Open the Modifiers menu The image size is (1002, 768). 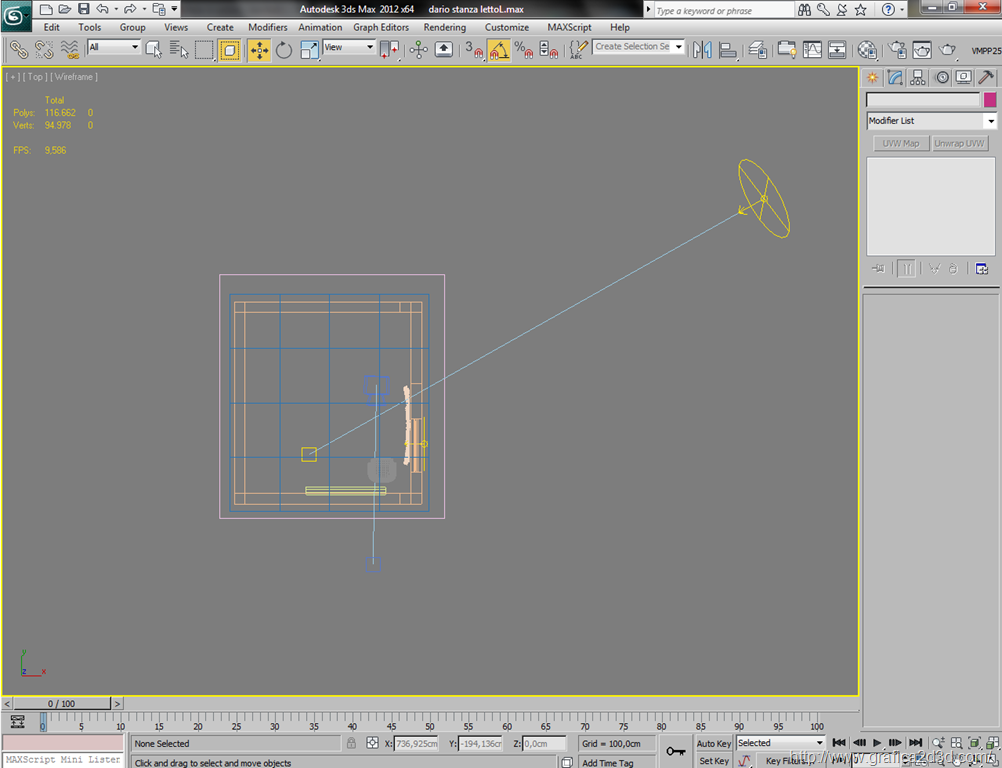click(268, 27)
